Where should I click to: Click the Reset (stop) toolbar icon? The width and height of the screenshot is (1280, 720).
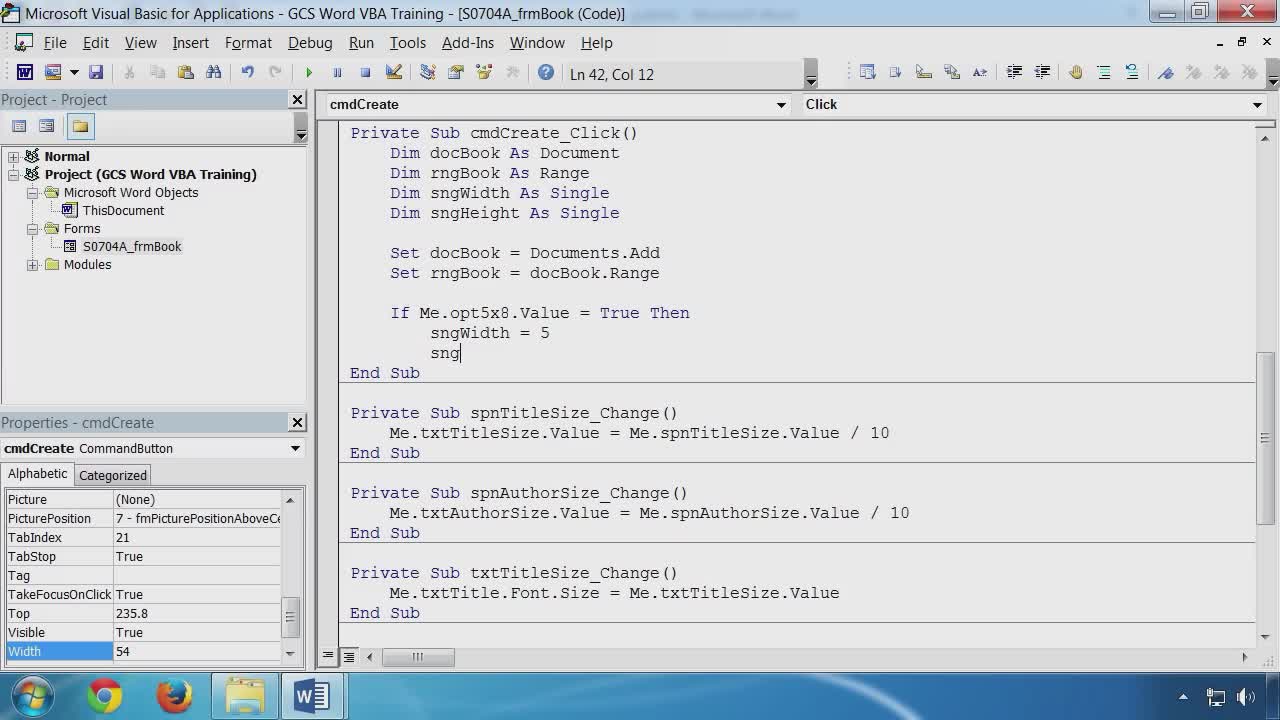coord(365,72)
